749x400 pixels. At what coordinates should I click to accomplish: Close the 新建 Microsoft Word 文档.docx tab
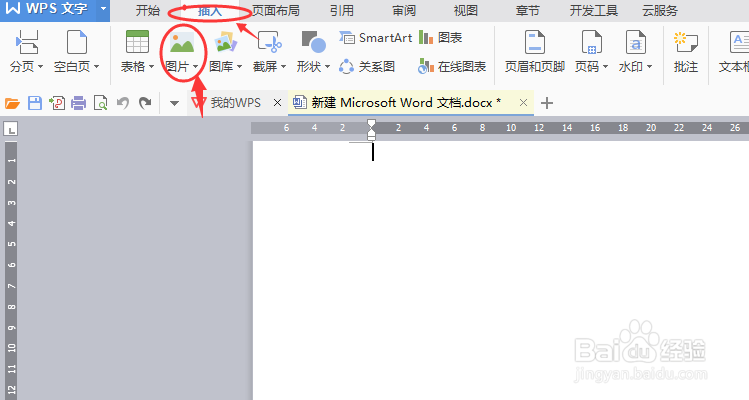coord(524,102)
